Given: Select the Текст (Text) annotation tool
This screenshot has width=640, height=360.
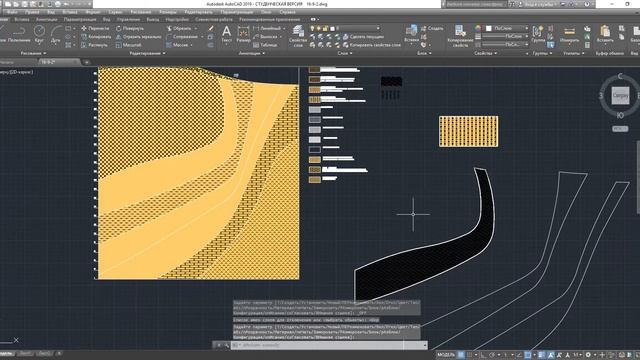Looking at the screenshot, I should [227, 34].
